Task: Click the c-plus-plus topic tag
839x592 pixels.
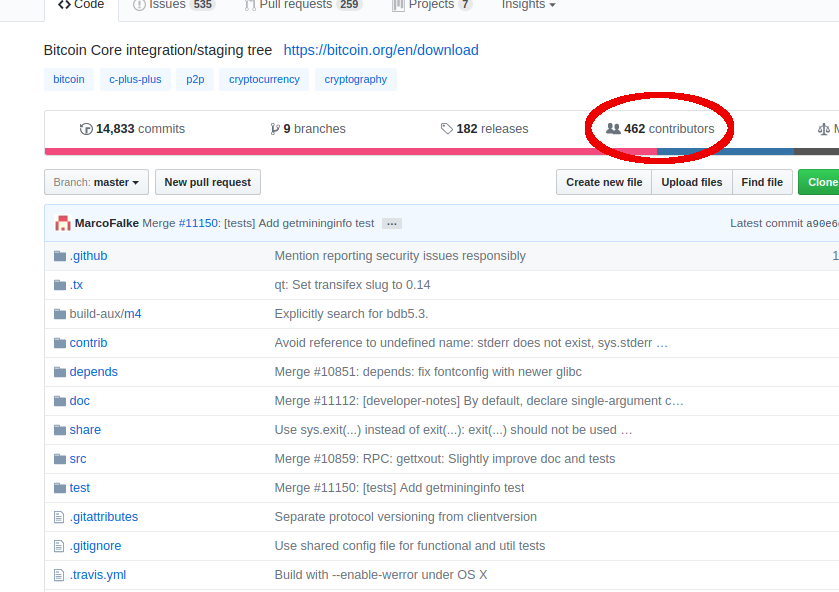Action: (x=135, y=80)
